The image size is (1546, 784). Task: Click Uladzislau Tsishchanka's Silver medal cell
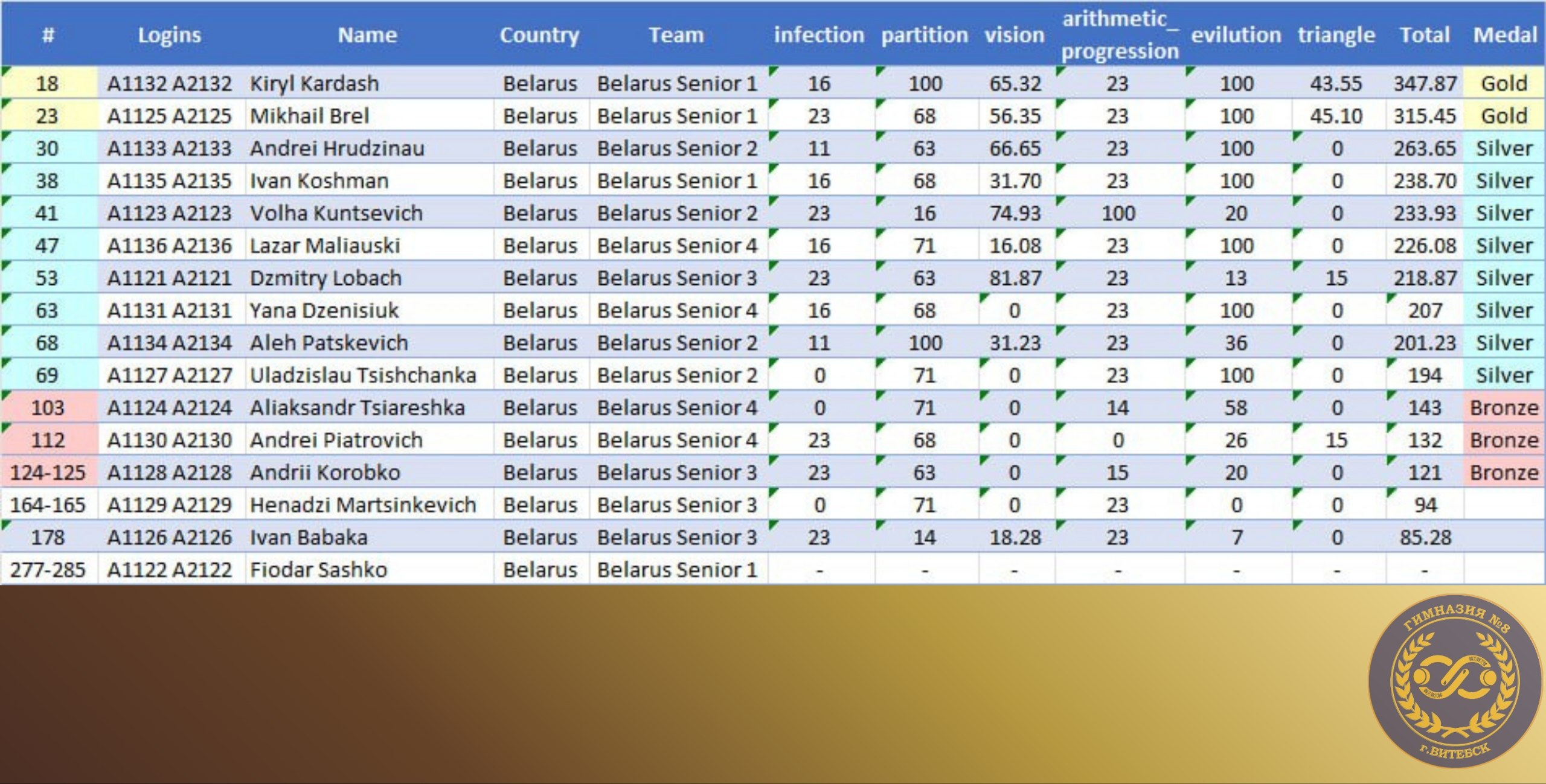(1504, 375)
